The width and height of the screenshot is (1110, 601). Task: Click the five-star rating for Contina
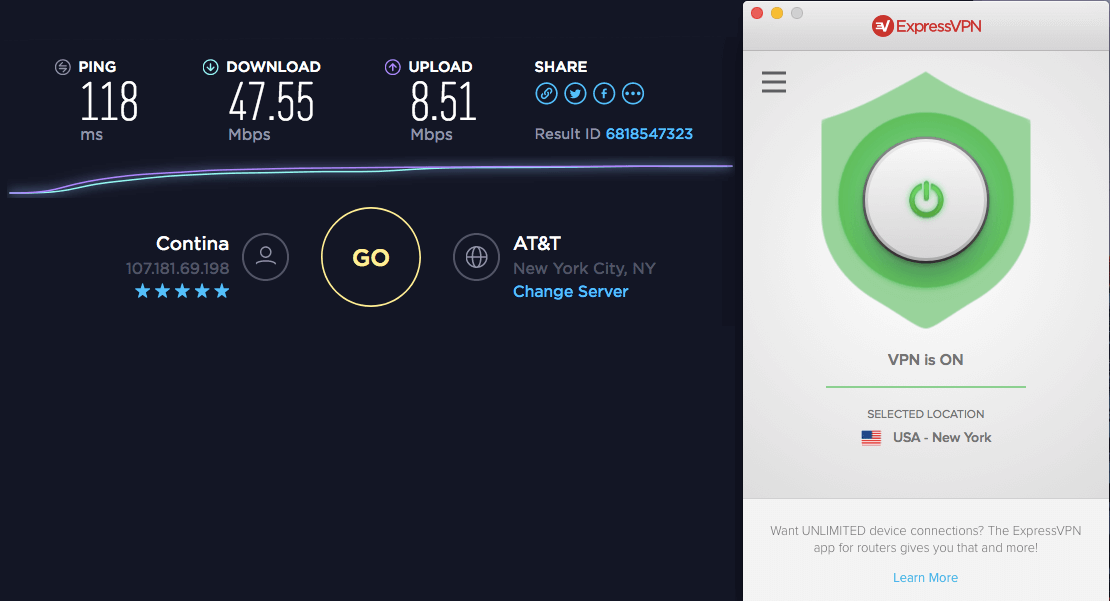(x=182, y=291)
